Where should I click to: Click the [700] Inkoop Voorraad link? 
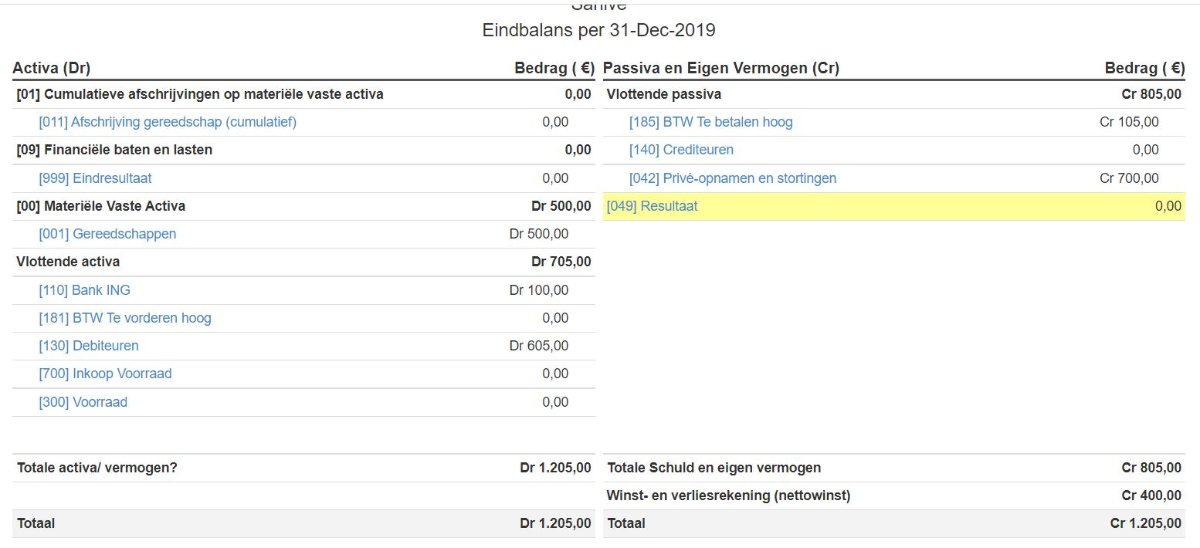click(106, 374)
